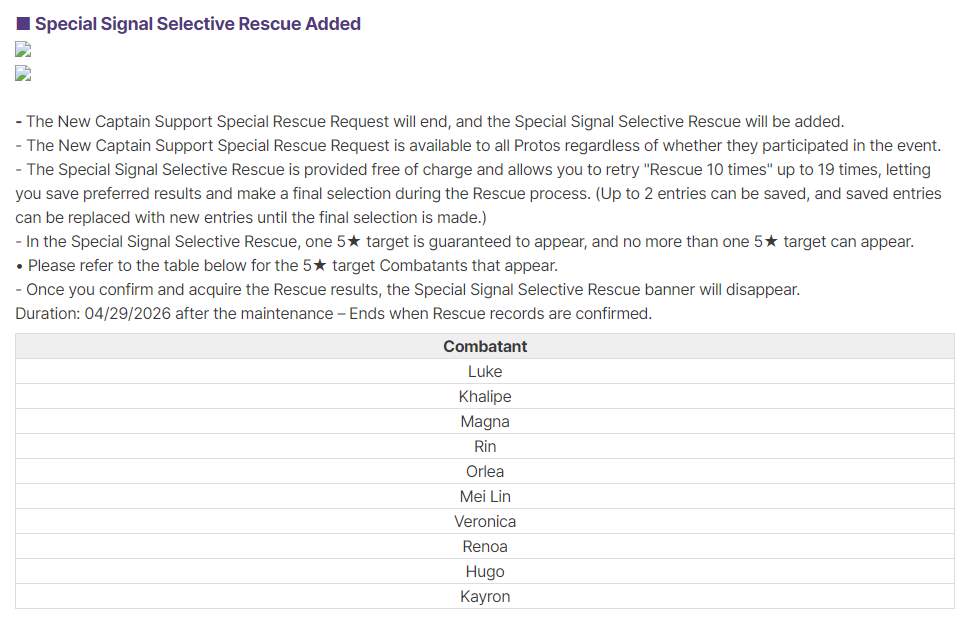Select the Kayron table row
Viewport: 962px width, 636px height.
tap(485, 596)
